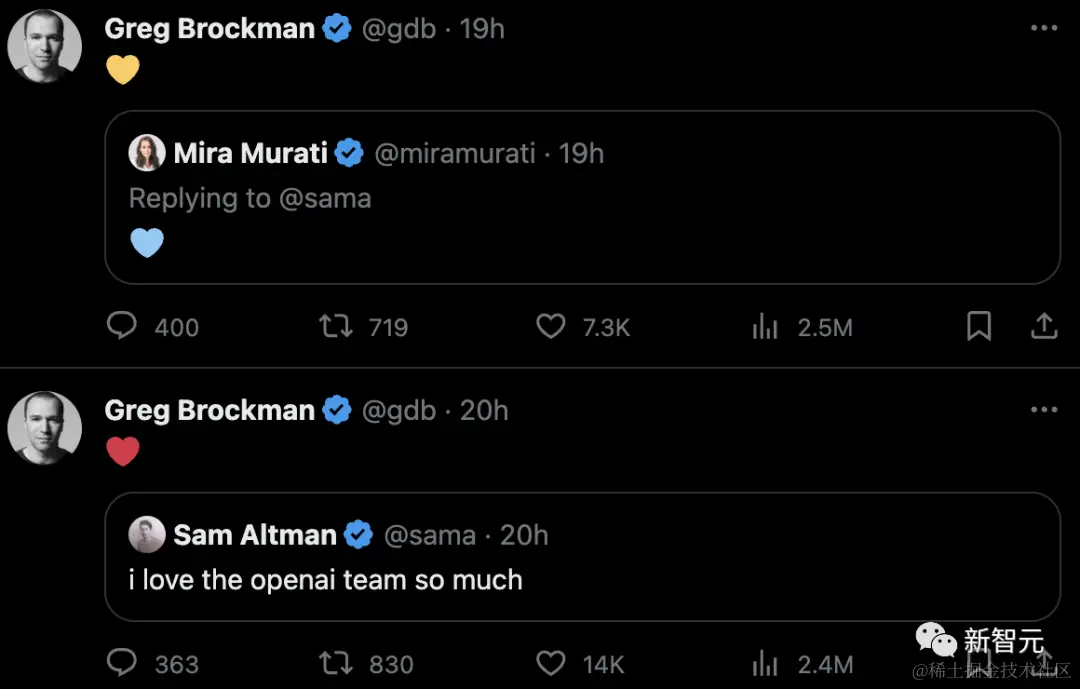This screenshot has width=1080, height=689.
Task: Retweet the tweet with 830 reposts
Action: 335,662
